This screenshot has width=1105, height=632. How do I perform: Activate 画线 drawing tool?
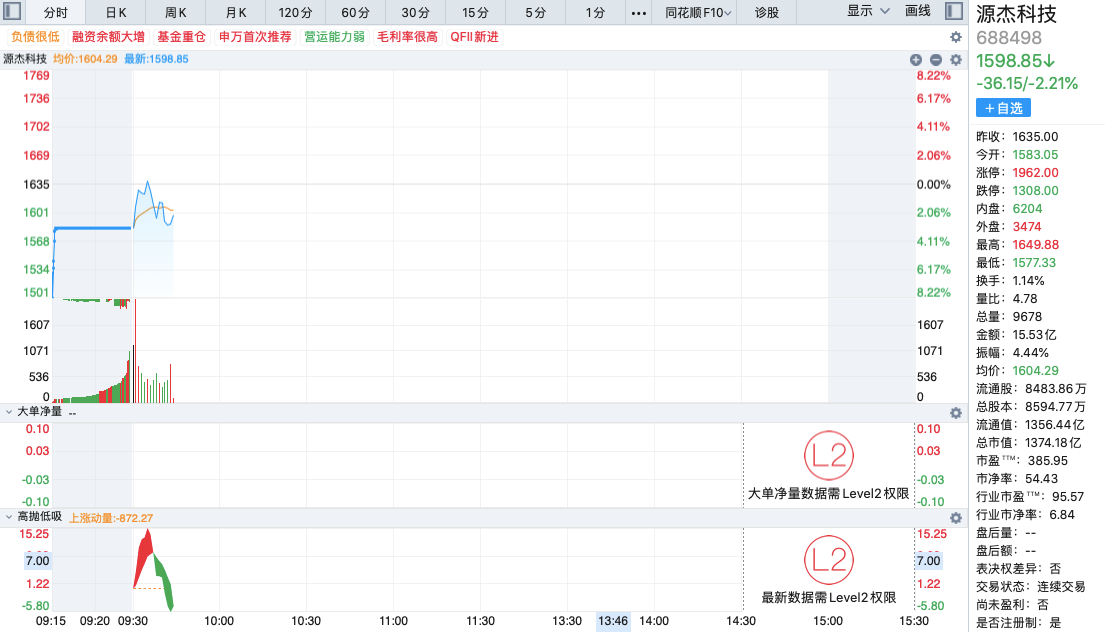point(918,11)
